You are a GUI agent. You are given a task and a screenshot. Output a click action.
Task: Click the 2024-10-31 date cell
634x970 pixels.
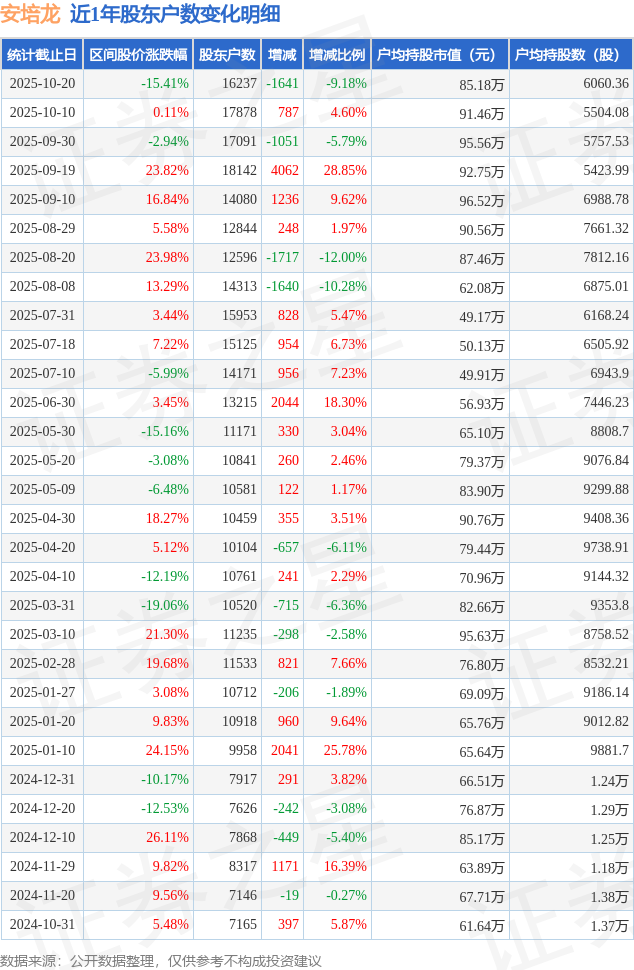42,925
